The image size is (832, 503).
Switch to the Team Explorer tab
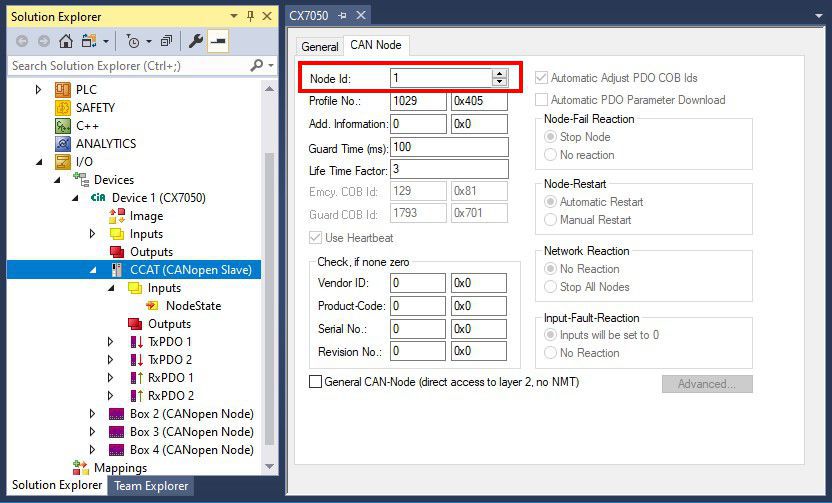[x=151, y=485]
